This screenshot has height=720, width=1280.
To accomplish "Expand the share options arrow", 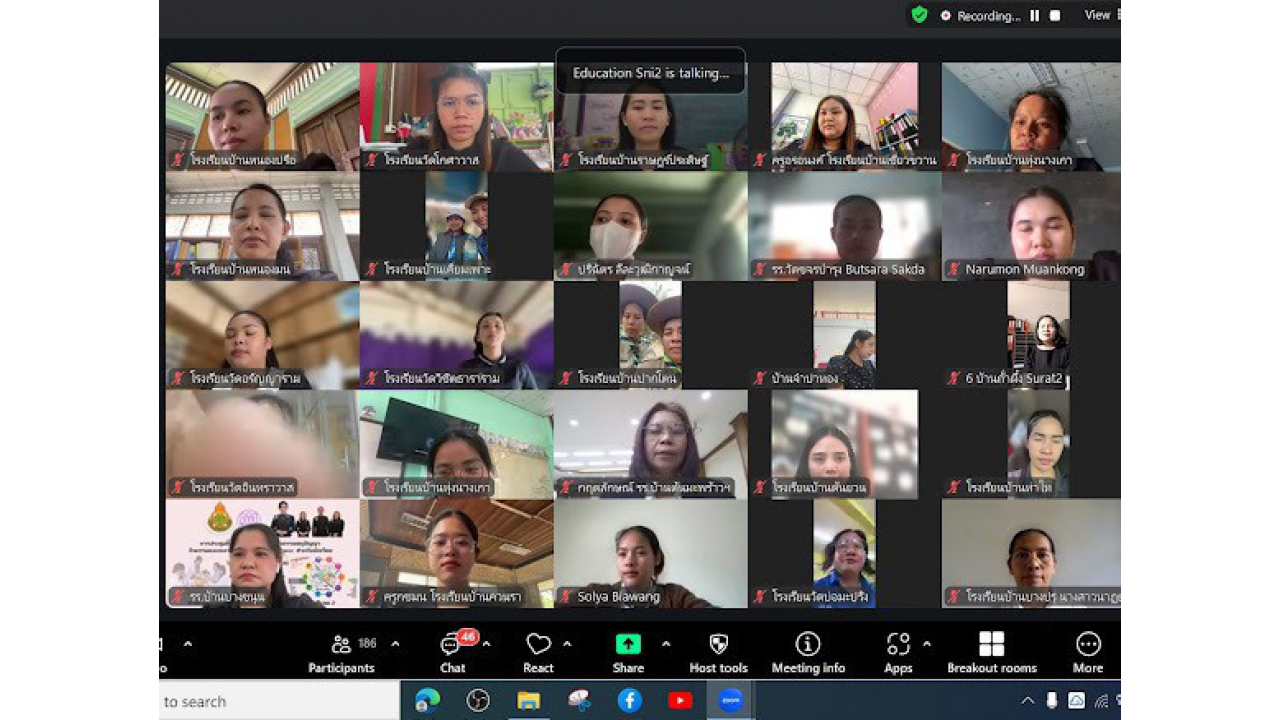I will 666,644.
